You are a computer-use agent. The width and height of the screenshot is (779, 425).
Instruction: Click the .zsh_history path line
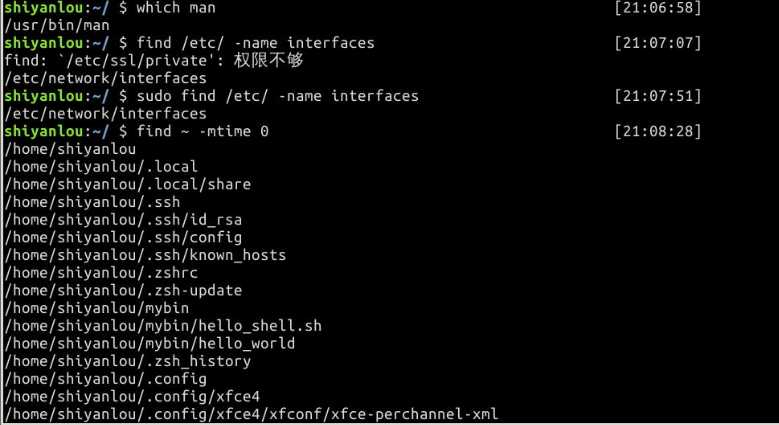point(128,361)
